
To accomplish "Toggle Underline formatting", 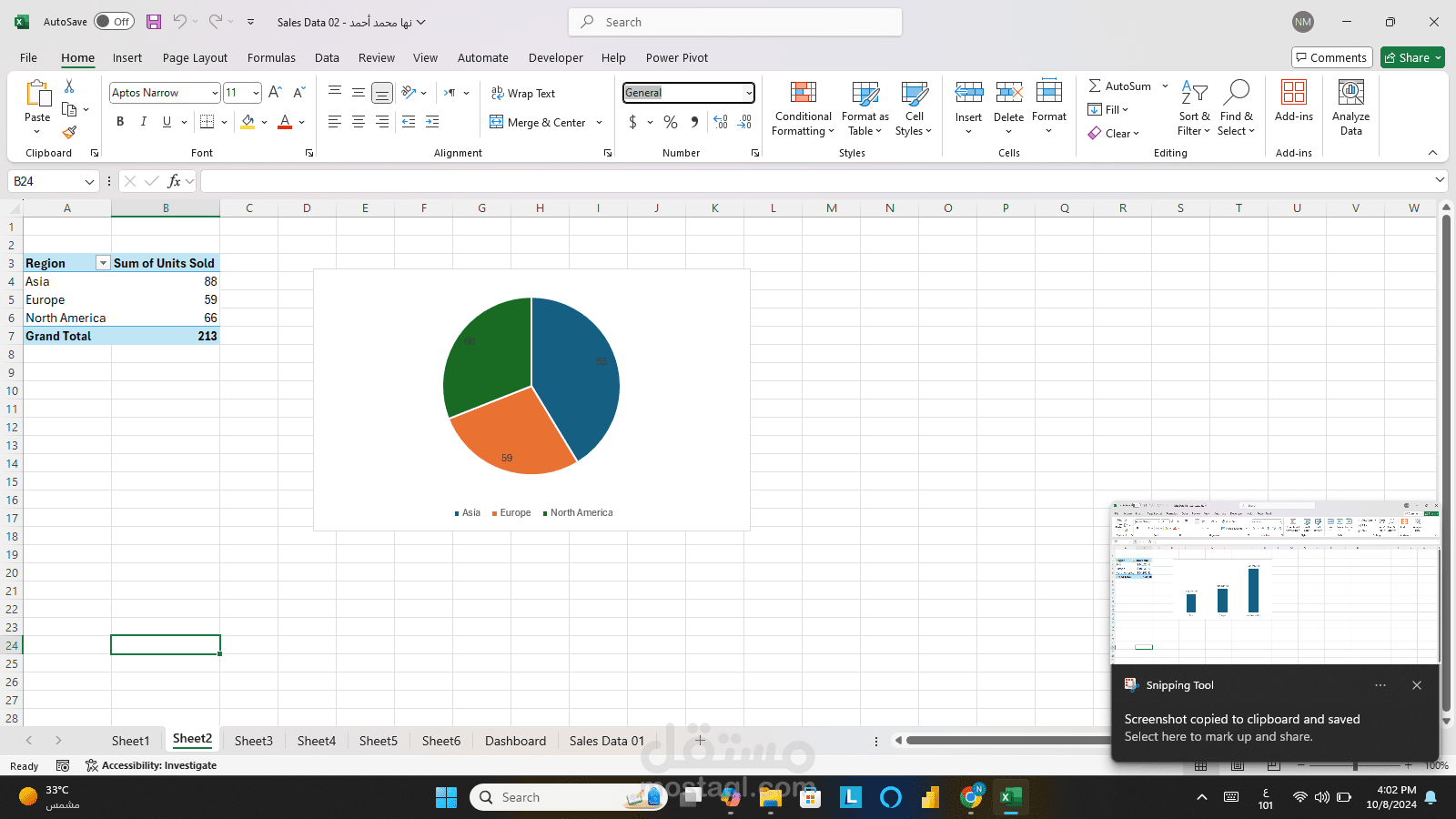I will click(x=167, y=122).
